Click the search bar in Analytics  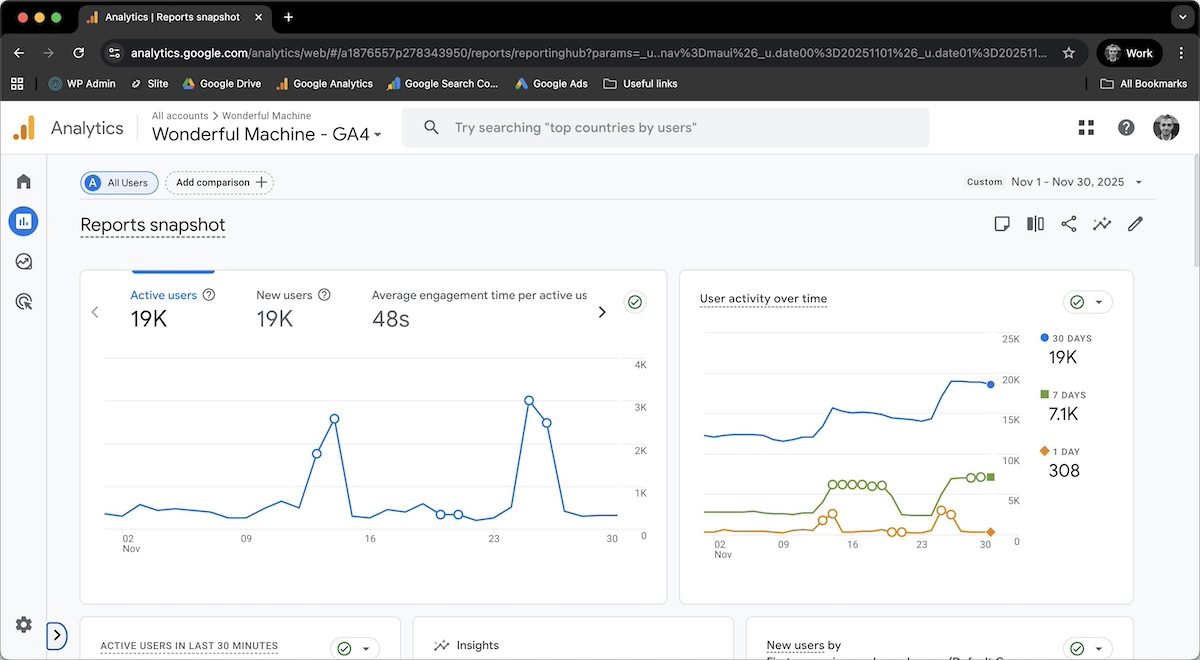click(665, 127)
